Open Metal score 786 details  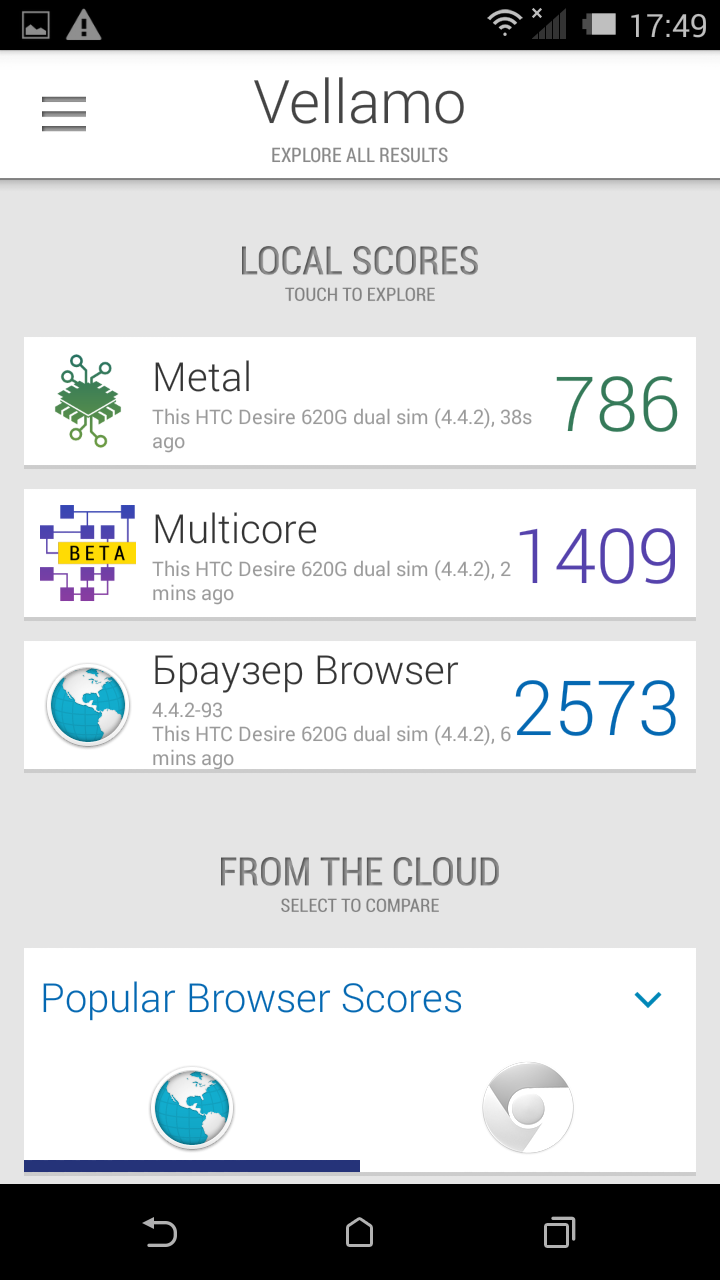coord(616,403)
